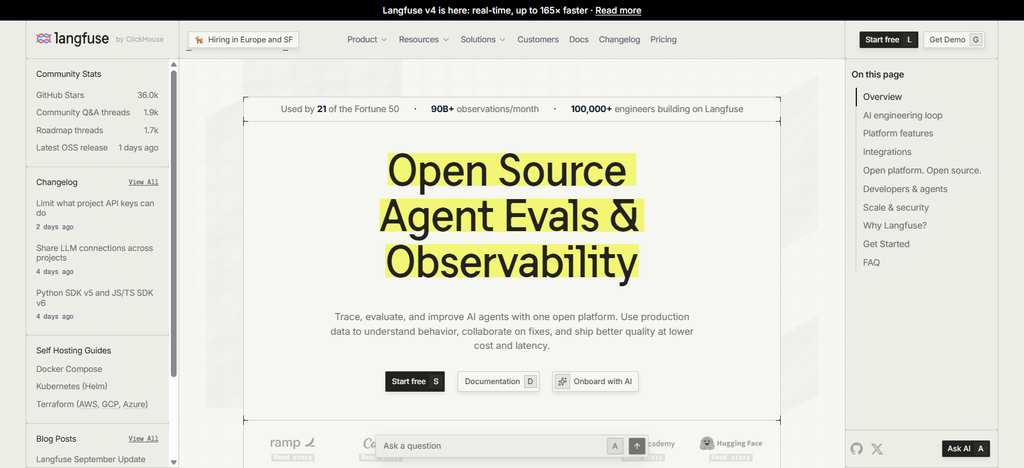Click the Hiring in Europe and SF badge
The height and width of the screenshot is (468, 1024).
(x=244, y=40)
